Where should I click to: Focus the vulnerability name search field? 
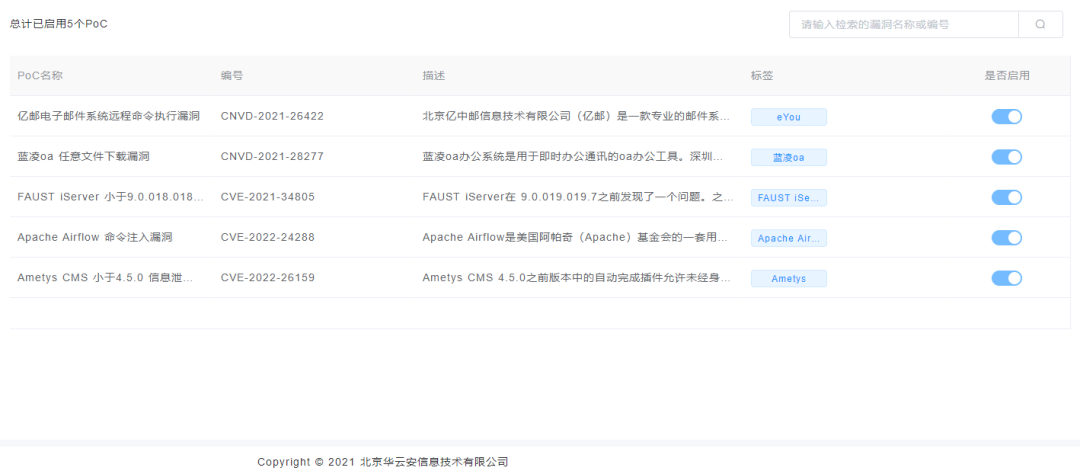904,24
